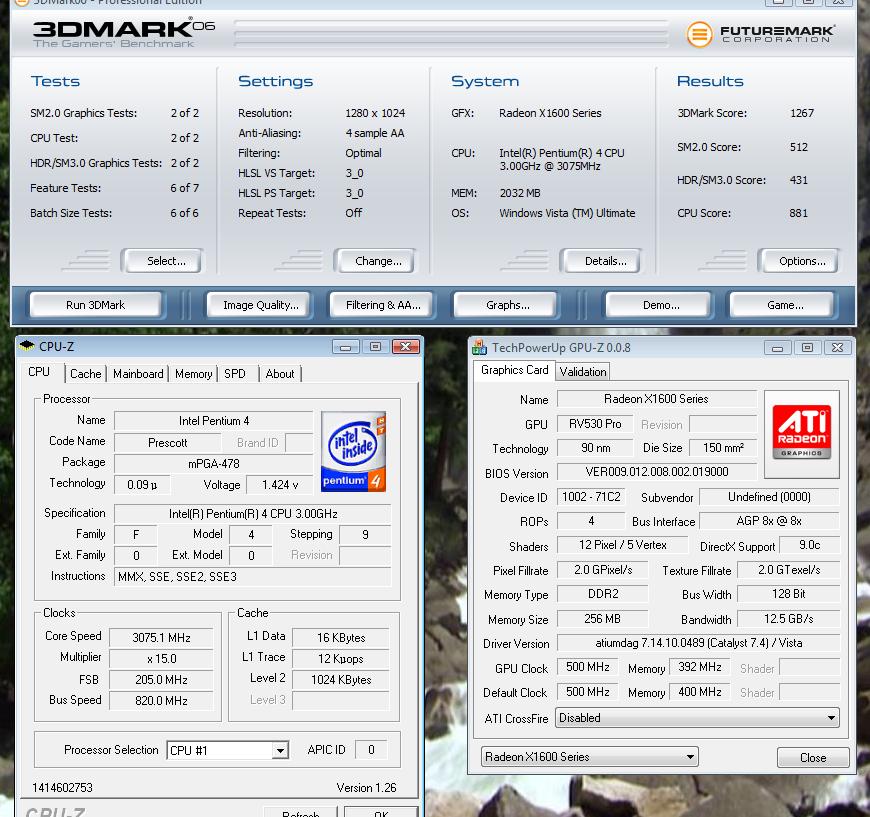Viewport: 870px width, 817px height.
Task: Click the SM2.0 Score value 512
Action: pos(798,147)
